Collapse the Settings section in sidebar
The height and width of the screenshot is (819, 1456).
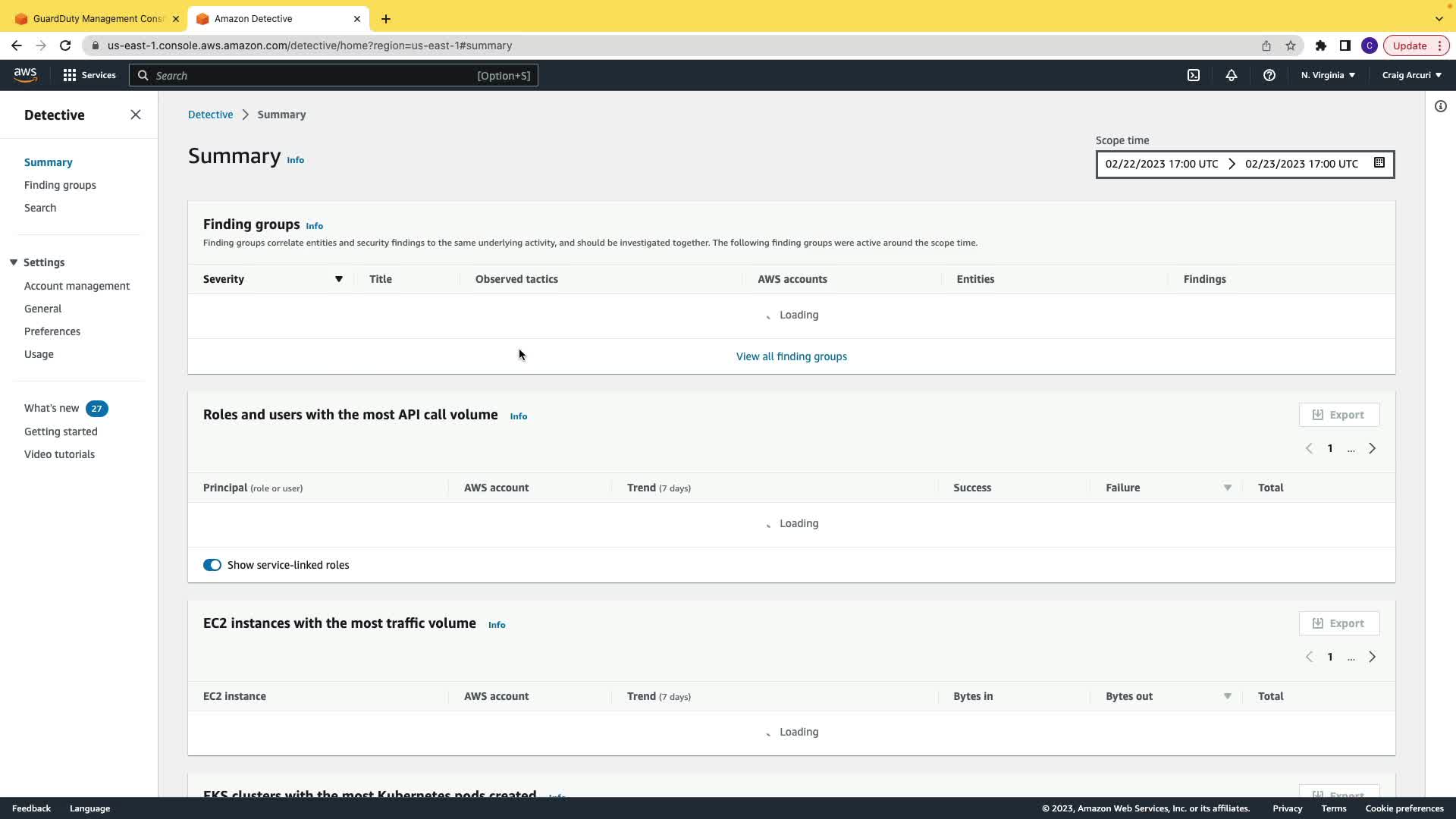pyautogui.click(x=14, y=262)
